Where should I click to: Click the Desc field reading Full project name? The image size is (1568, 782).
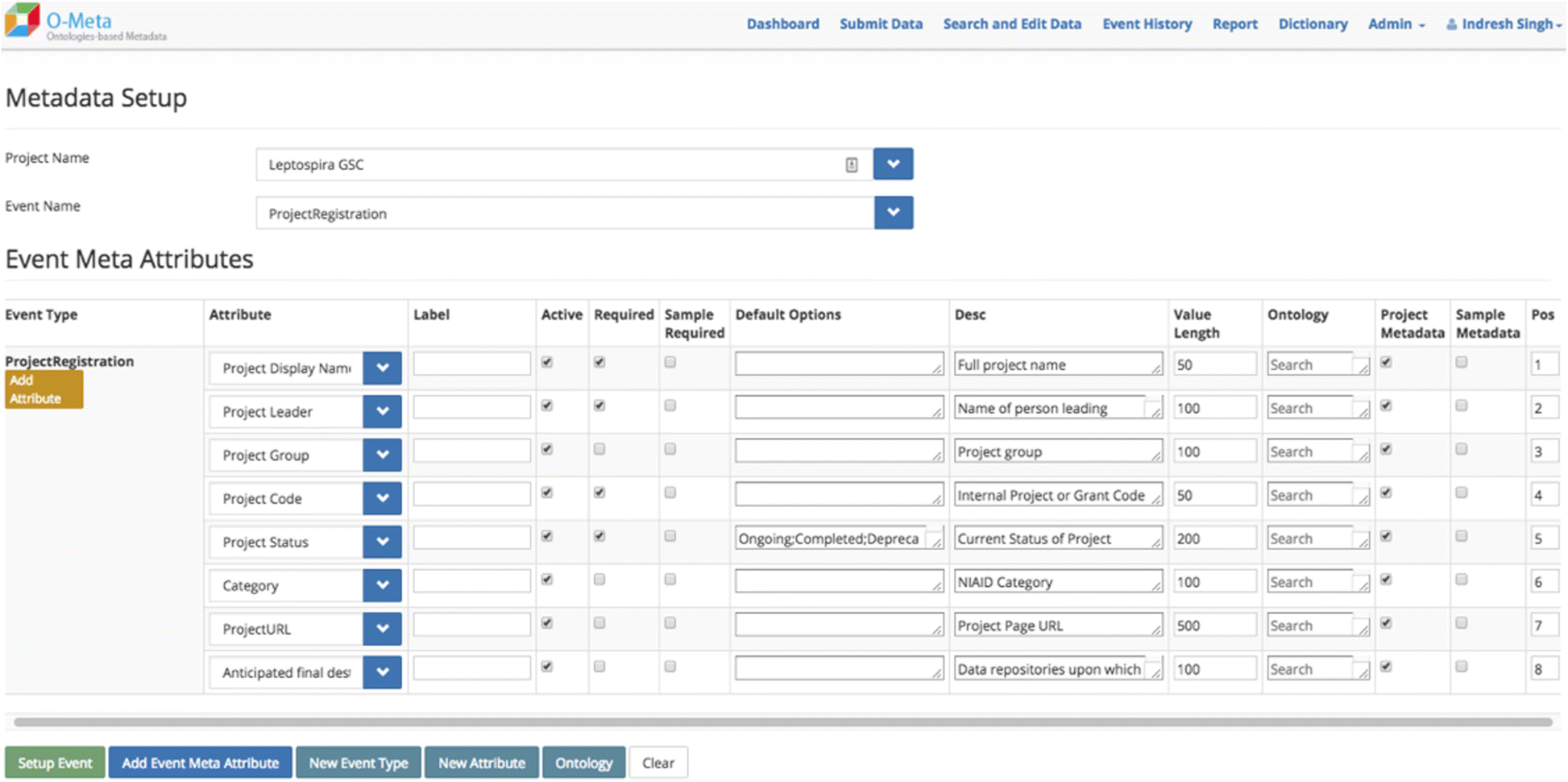coord(1058,364)
